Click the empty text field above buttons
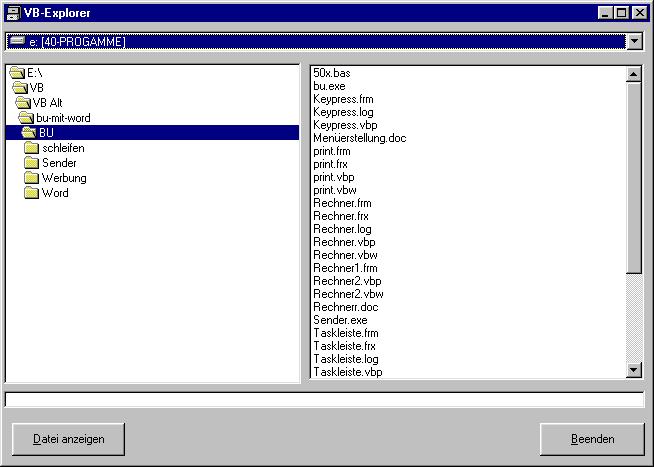654x467 pixels. click(325, 400)
